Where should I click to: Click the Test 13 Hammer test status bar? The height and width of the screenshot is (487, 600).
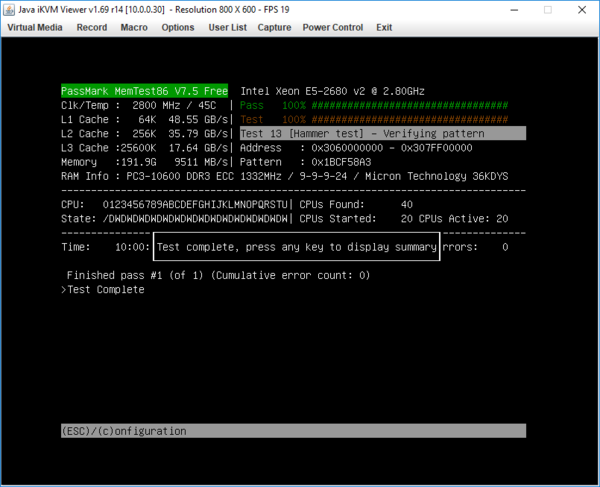pos(383,134)
